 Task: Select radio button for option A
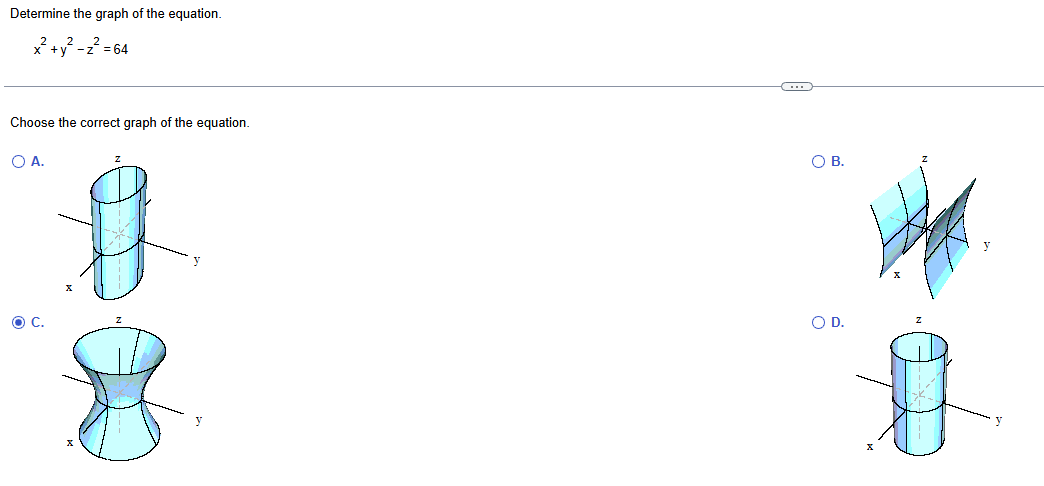19,161
